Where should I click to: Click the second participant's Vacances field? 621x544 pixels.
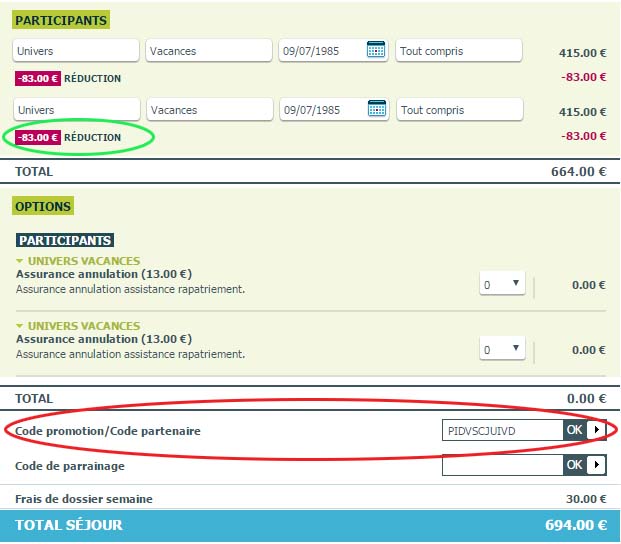pos(209,110)
